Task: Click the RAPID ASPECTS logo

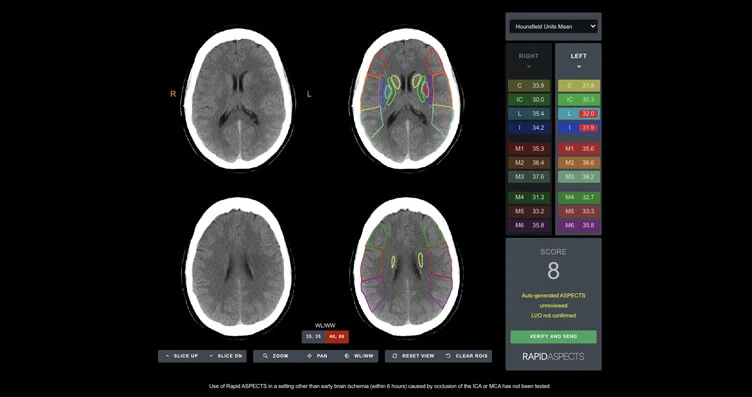Action: coord(553,357)
